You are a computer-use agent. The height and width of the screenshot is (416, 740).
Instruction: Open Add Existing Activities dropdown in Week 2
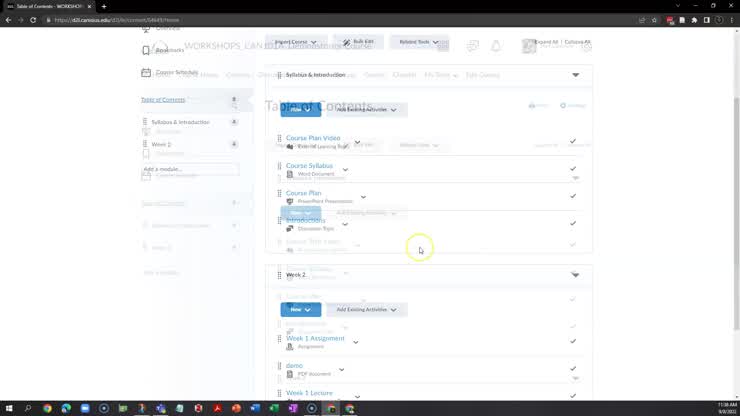coord(366,310)
